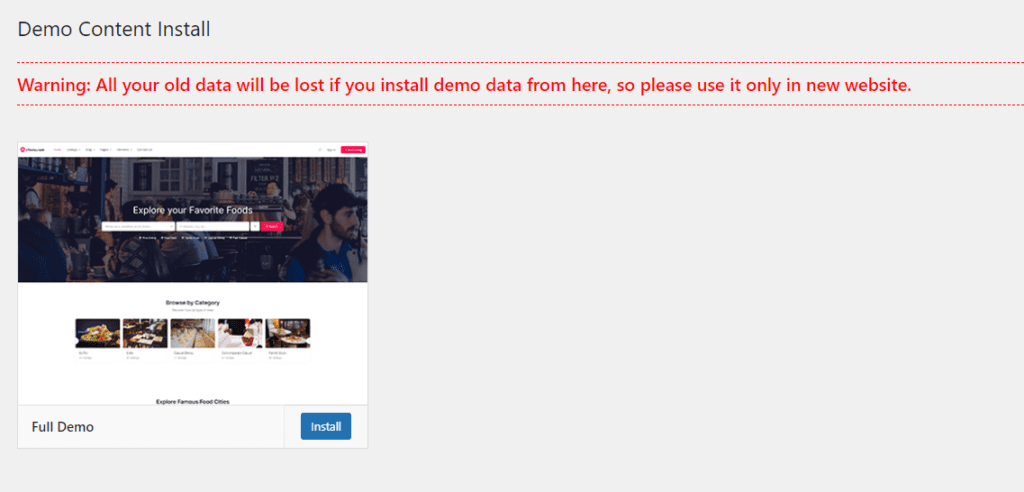This screenshot has height=492, width=1024.
Task: Expand the Pages dropdown in preview navigation
Action: 105,149
